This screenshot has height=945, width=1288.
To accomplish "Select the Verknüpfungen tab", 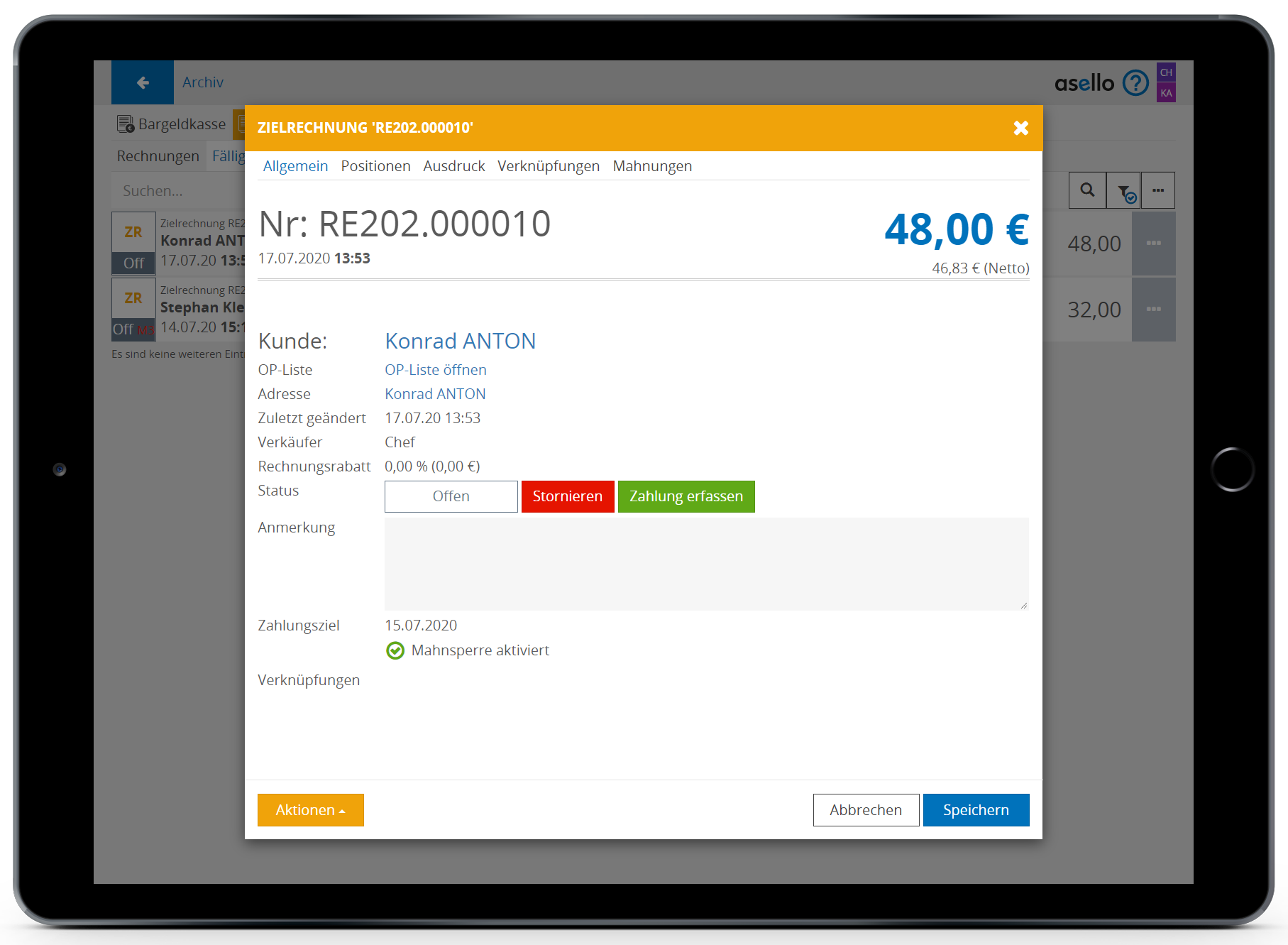I will (x=548, y=166).
